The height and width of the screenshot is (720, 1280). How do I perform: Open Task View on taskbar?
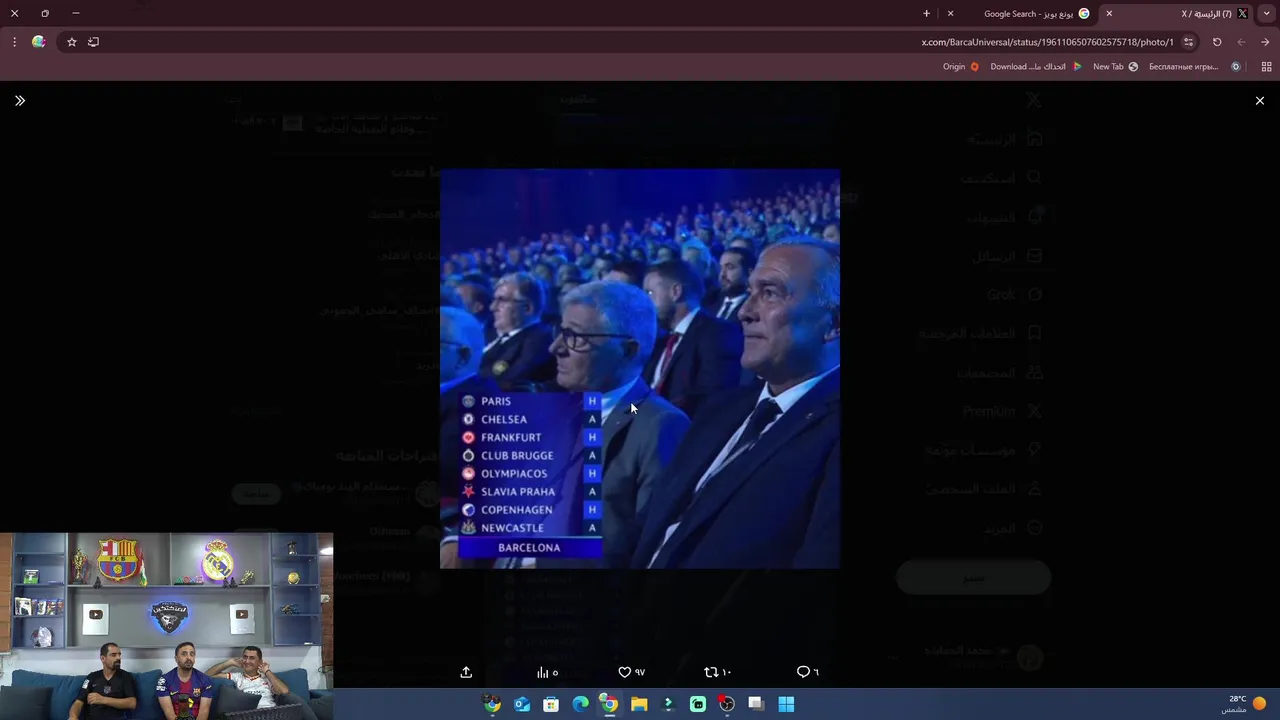tap(755, 705)
